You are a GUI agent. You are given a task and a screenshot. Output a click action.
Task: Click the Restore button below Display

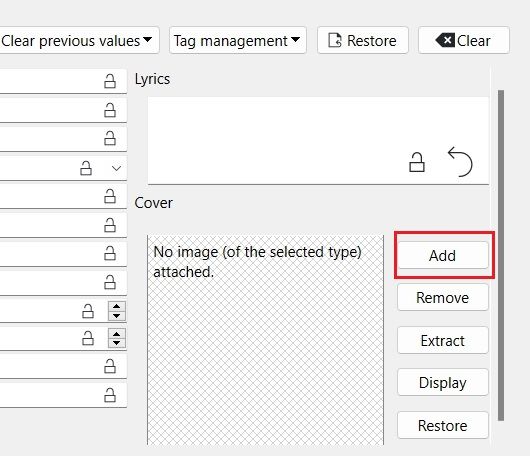tap(443, 425)
